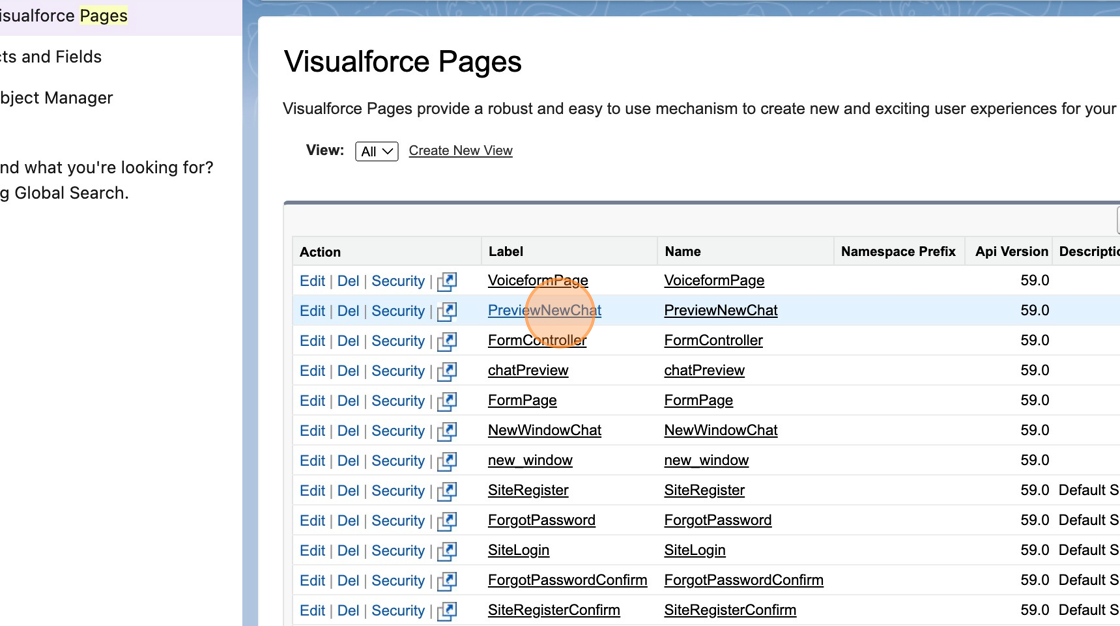Image resolution: width=1120 pixels, height=626 pixels.
Task: Edit the VoiceformPage entry
Action: click(312, 281)
